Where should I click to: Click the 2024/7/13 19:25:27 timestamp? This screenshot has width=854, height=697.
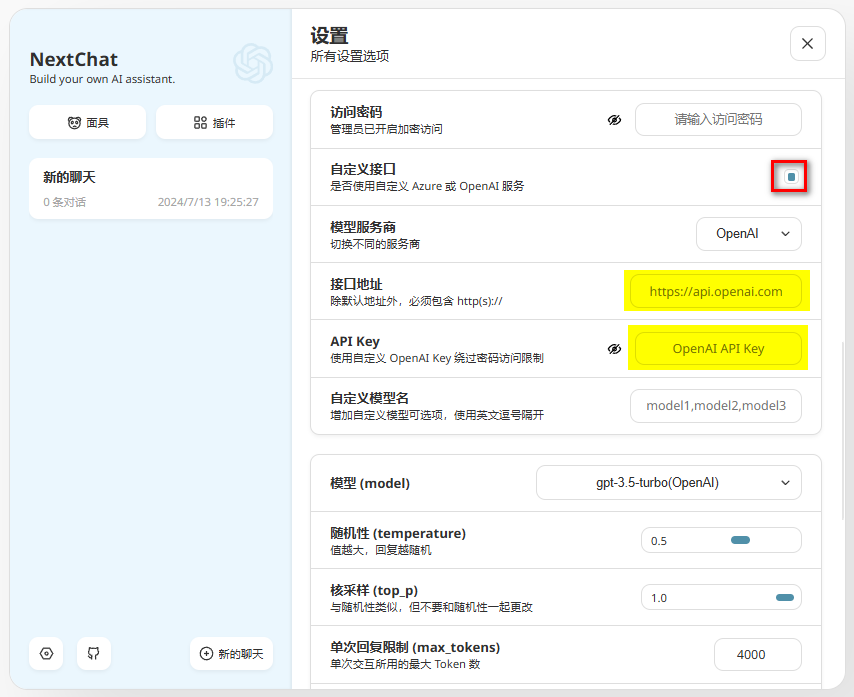(x=208, y=202)
